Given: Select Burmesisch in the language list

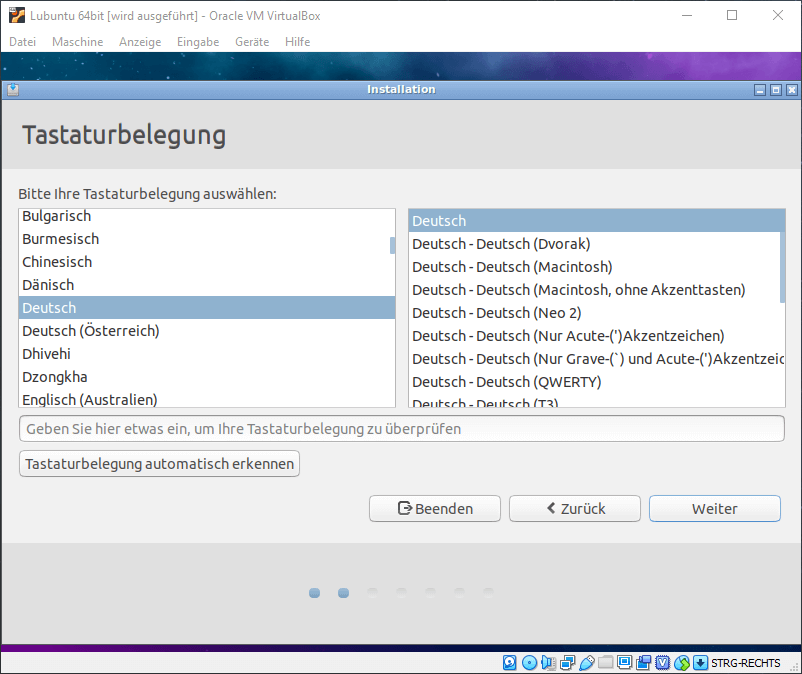Looking at the screenshot, I should (x=207, y=239).
